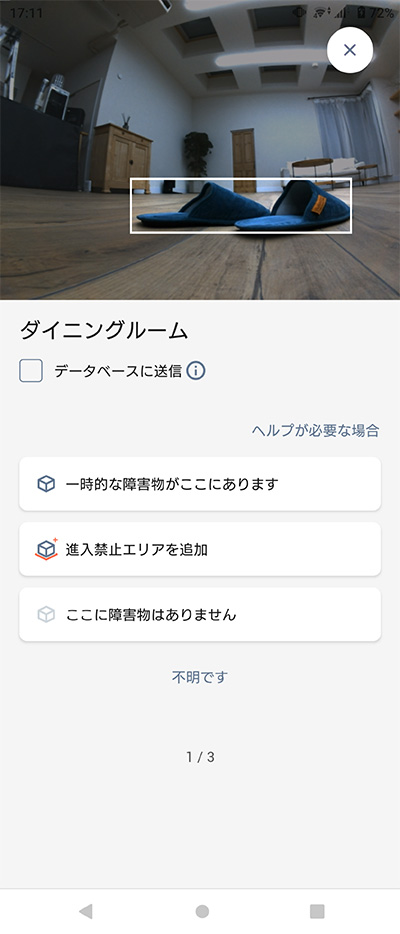Image resolution: width=400 pixels, height=934 pixels.
Task: Tap the データベースに送信 label text
Action: 118,371
